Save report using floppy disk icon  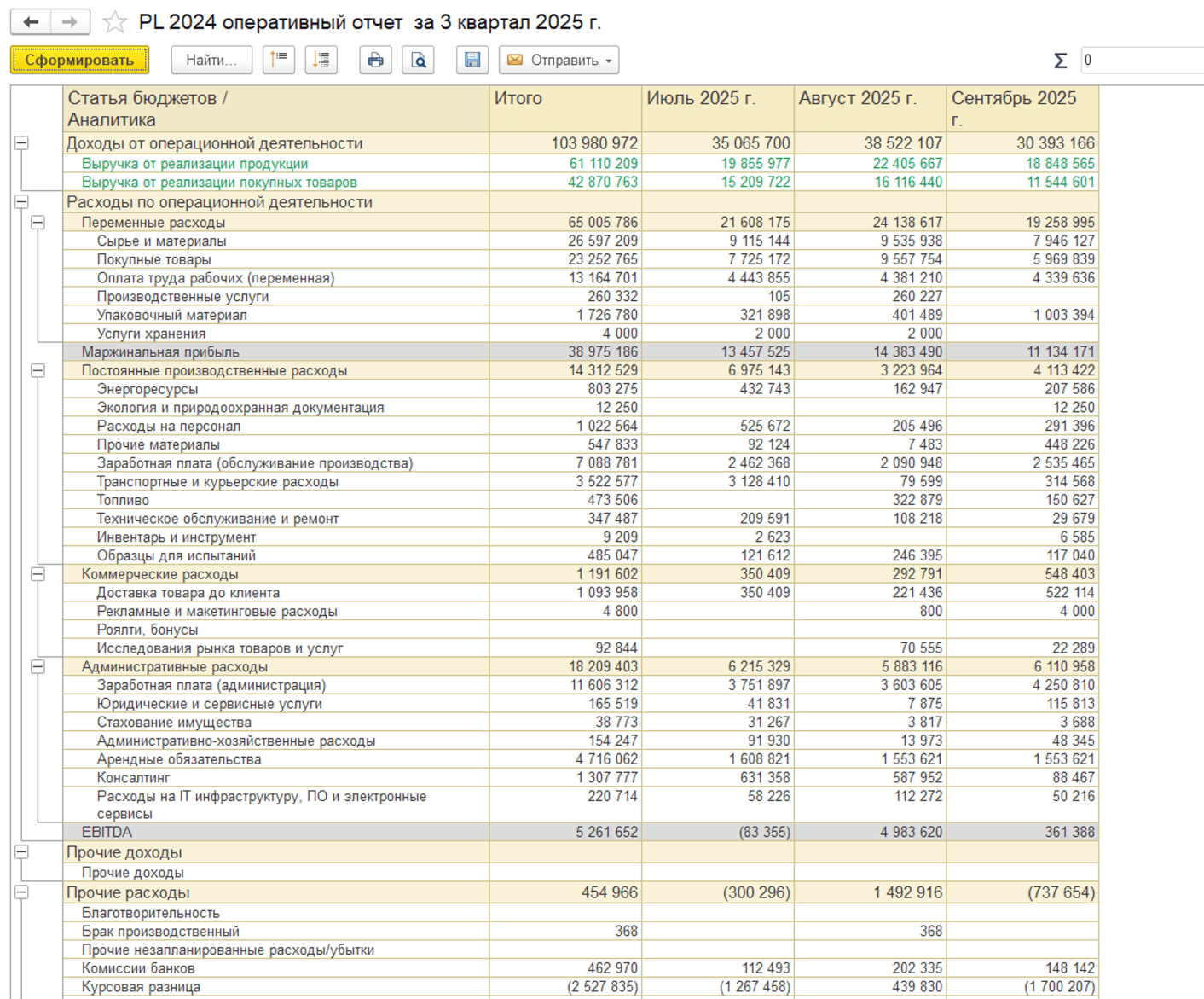tap(472, 60)
